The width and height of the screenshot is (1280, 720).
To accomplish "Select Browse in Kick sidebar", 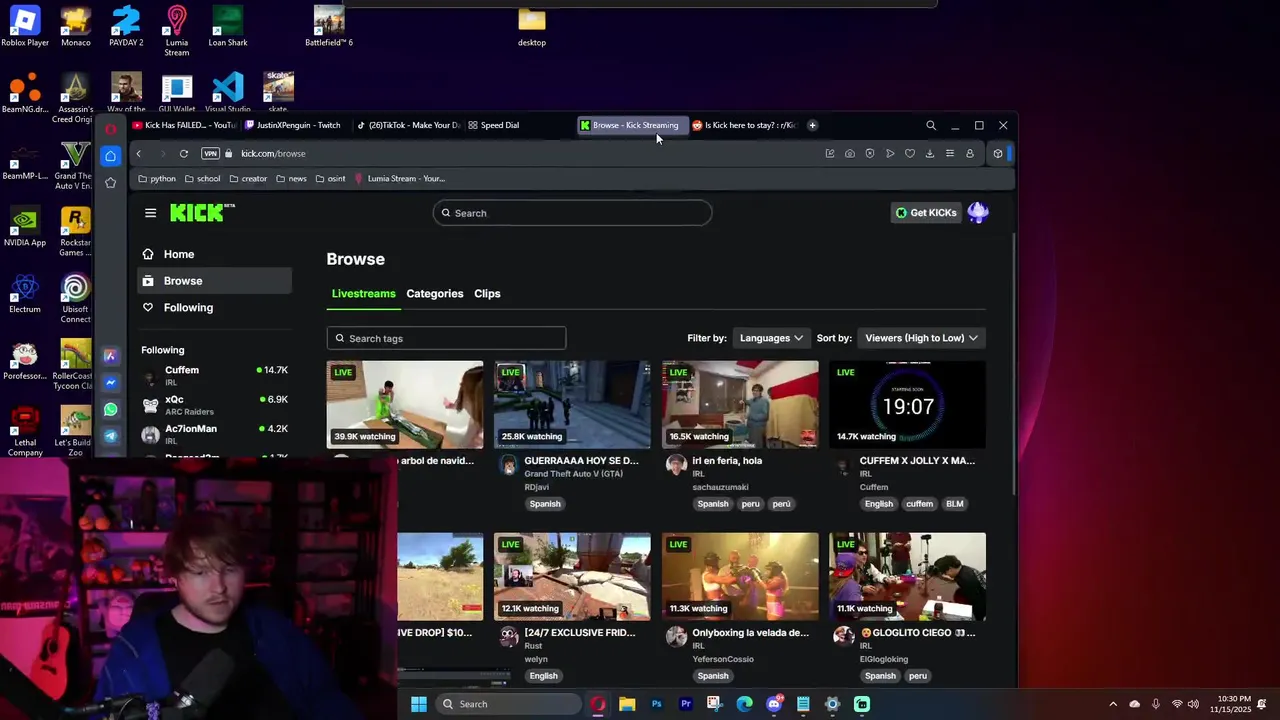I will [214, 281].
